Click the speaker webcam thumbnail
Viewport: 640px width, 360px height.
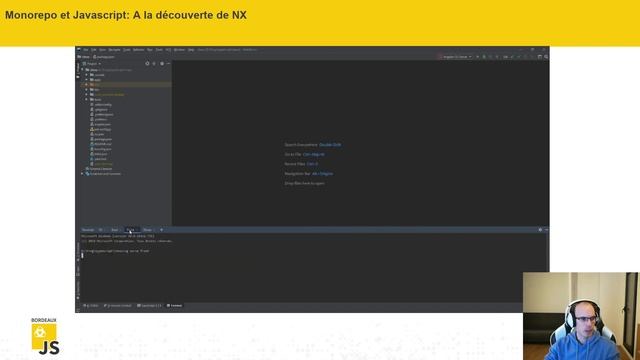581,316
